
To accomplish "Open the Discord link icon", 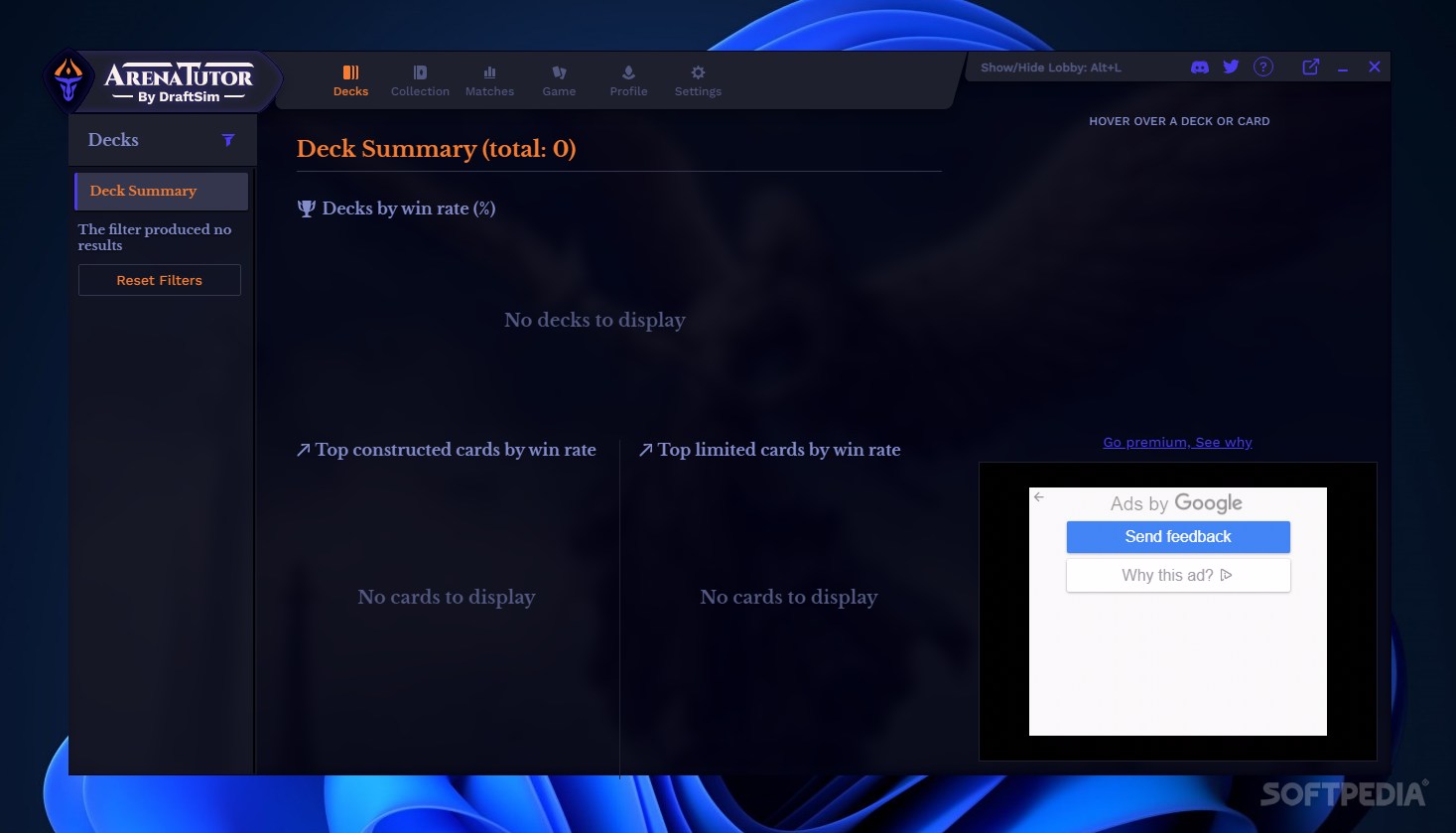I will point(1200,67).
